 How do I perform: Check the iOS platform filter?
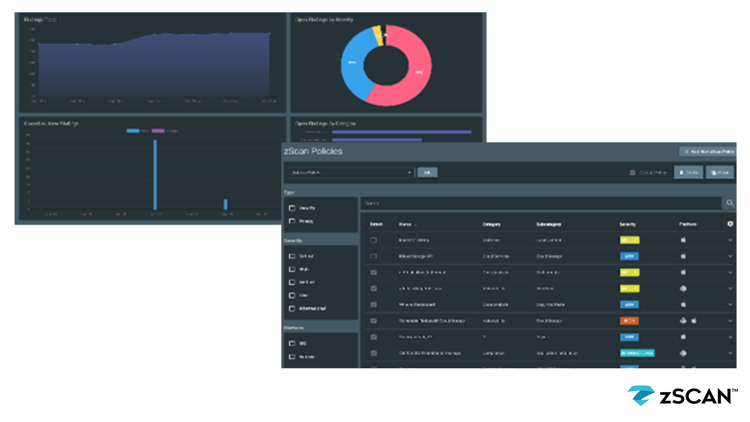tap(292, 344)
